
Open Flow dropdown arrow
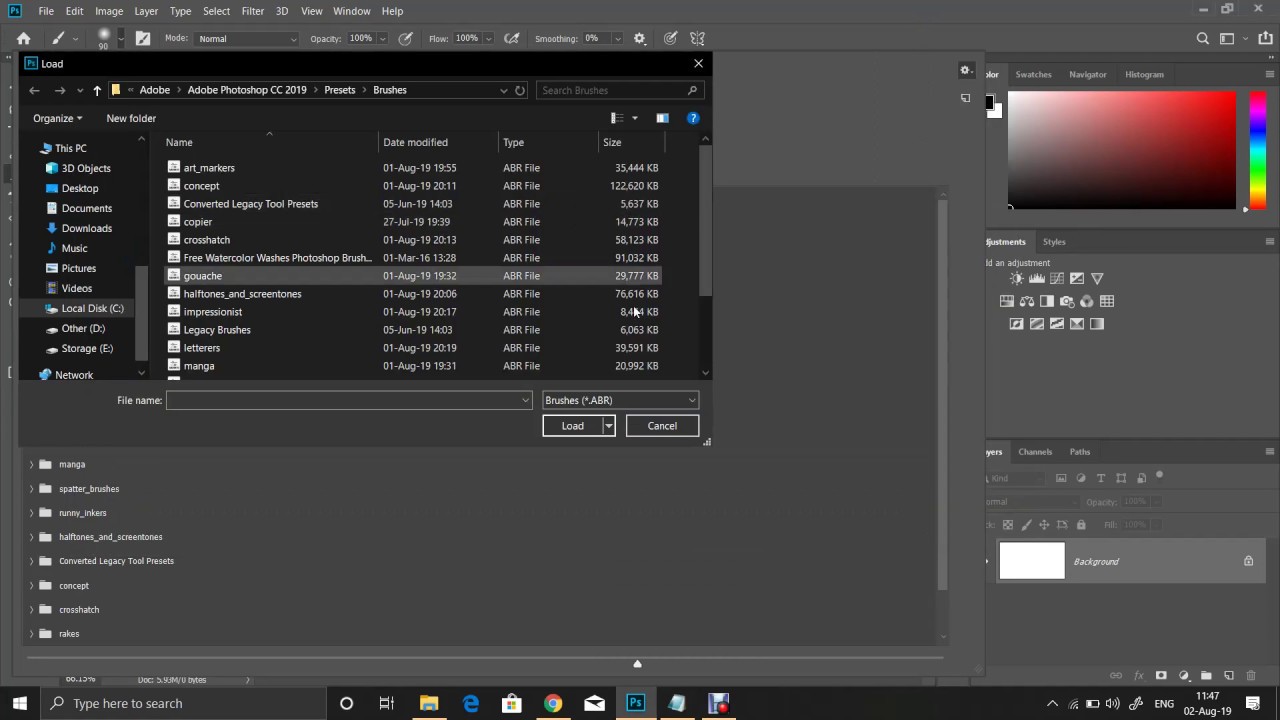pyautogui.click(x=488, y=39)
